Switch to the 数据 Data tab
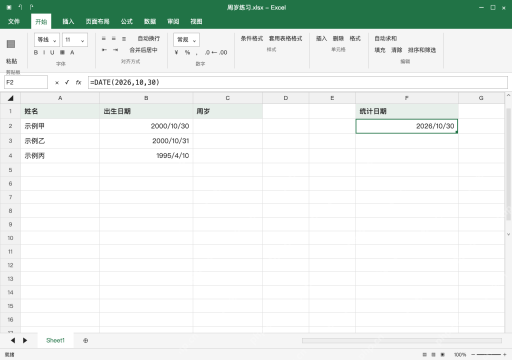The width and height of the screenshot is (512, 360). click(x=150, y=21)
